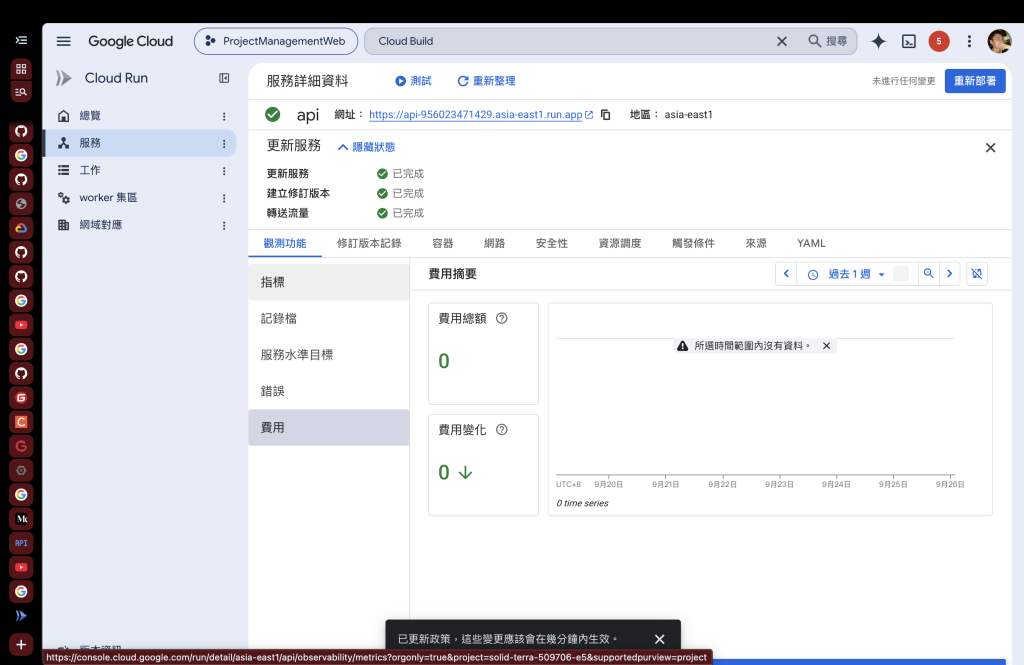Show help for 費用變化
The image size is (1024, 665).
pyautogui.click(x=502, y=429)
